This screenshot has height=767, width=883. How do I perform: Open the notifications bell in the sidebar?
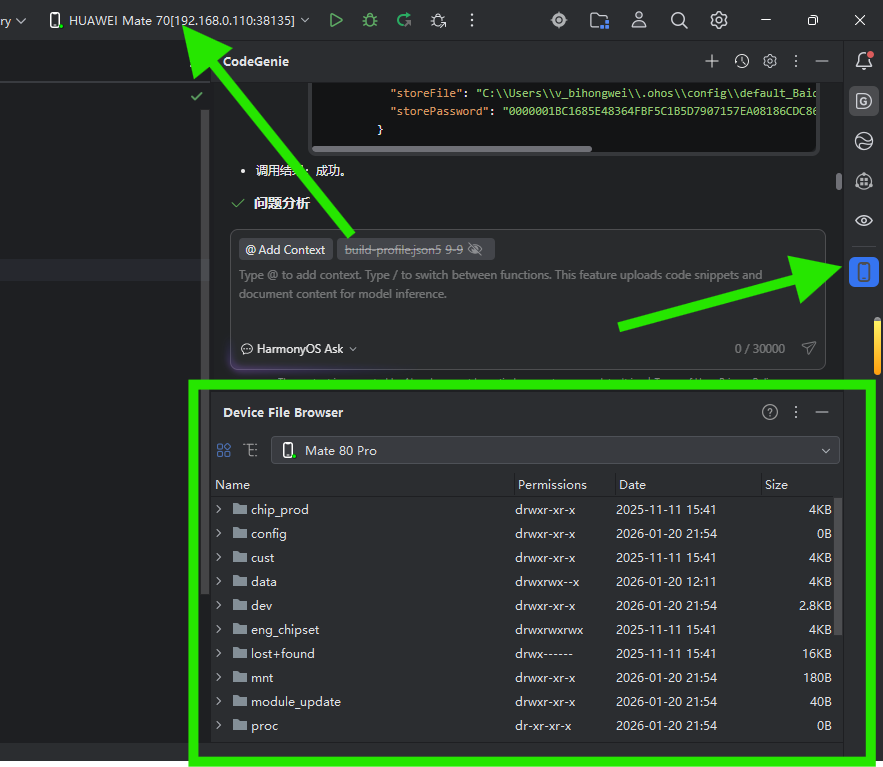coord(864,60)
